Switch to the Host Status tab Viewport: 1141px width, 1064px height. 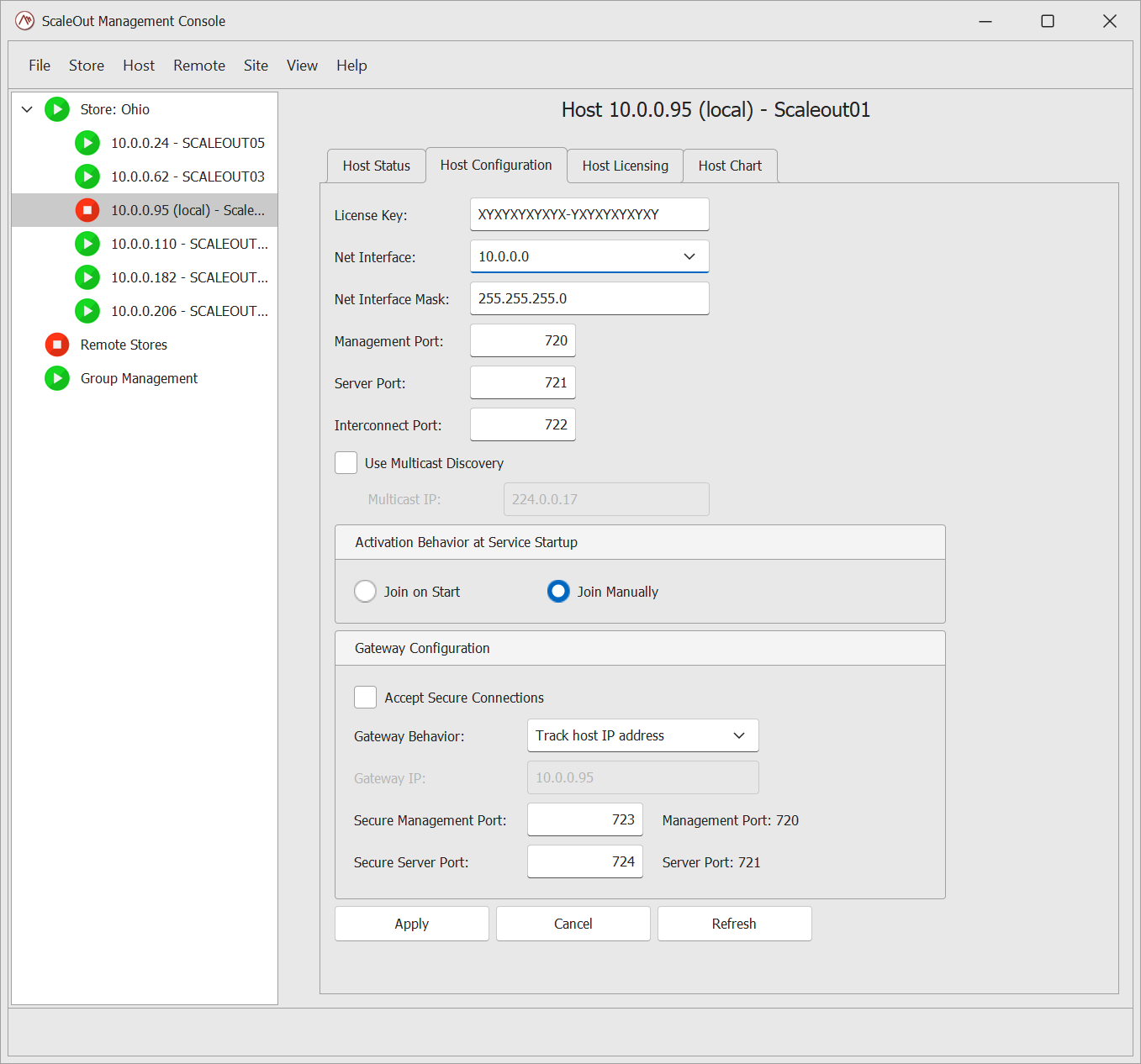pos(377,166)
